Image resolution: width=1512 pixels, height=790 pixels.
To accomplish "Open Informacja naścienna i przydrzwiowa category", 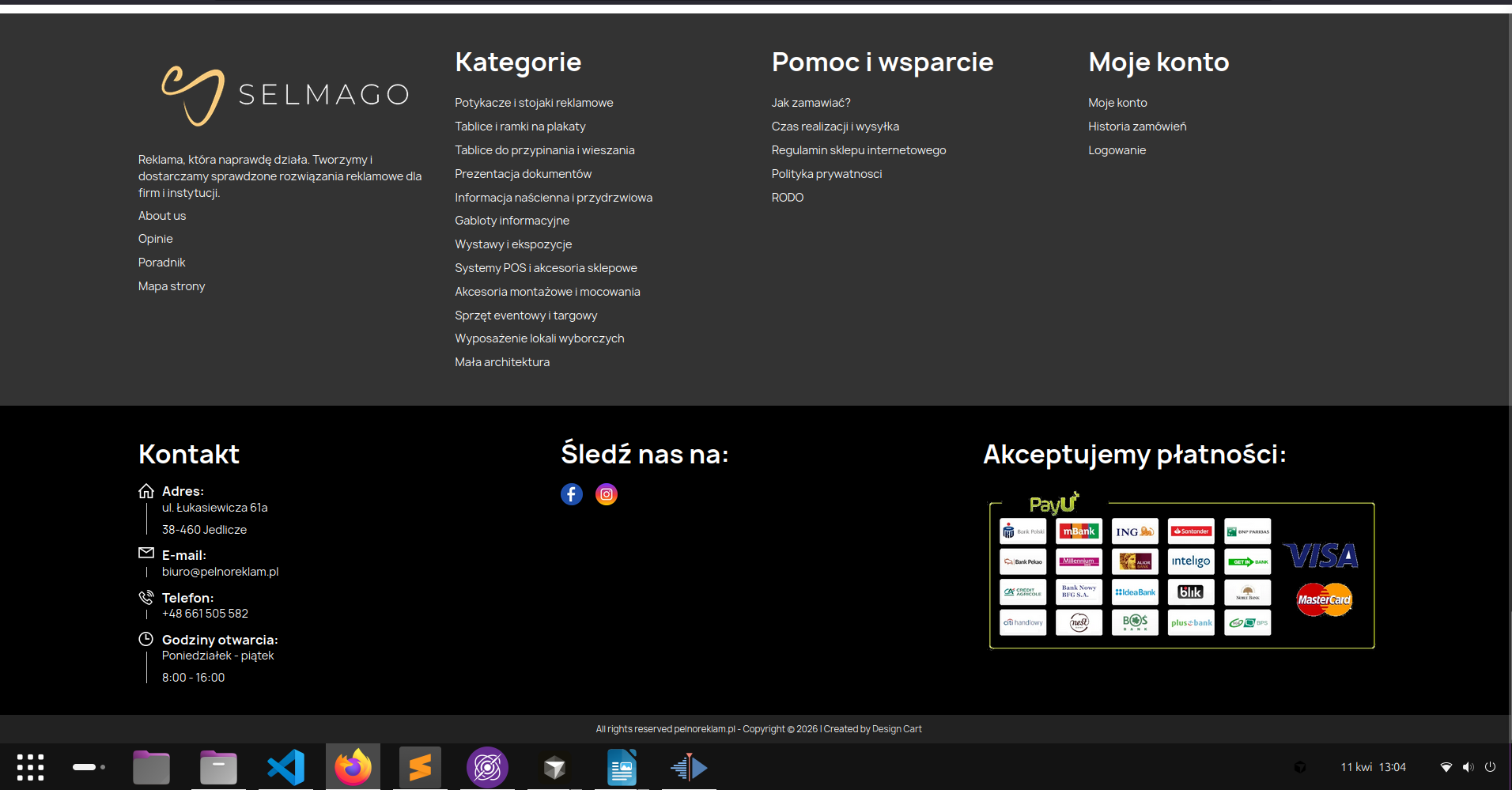I will 554,198.
